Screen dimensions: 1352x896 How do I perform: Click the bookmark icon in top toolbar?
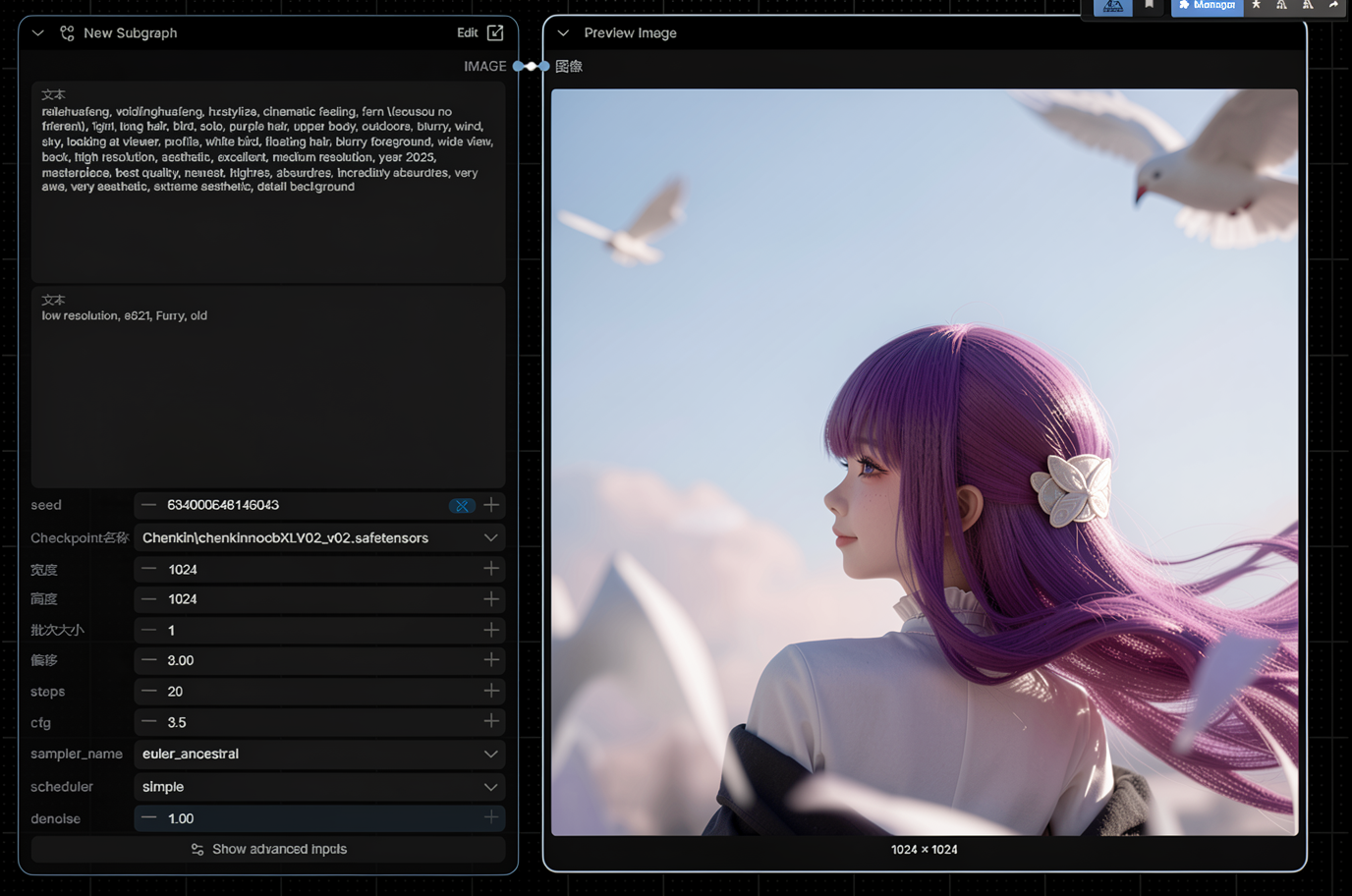click(1149, 6)
